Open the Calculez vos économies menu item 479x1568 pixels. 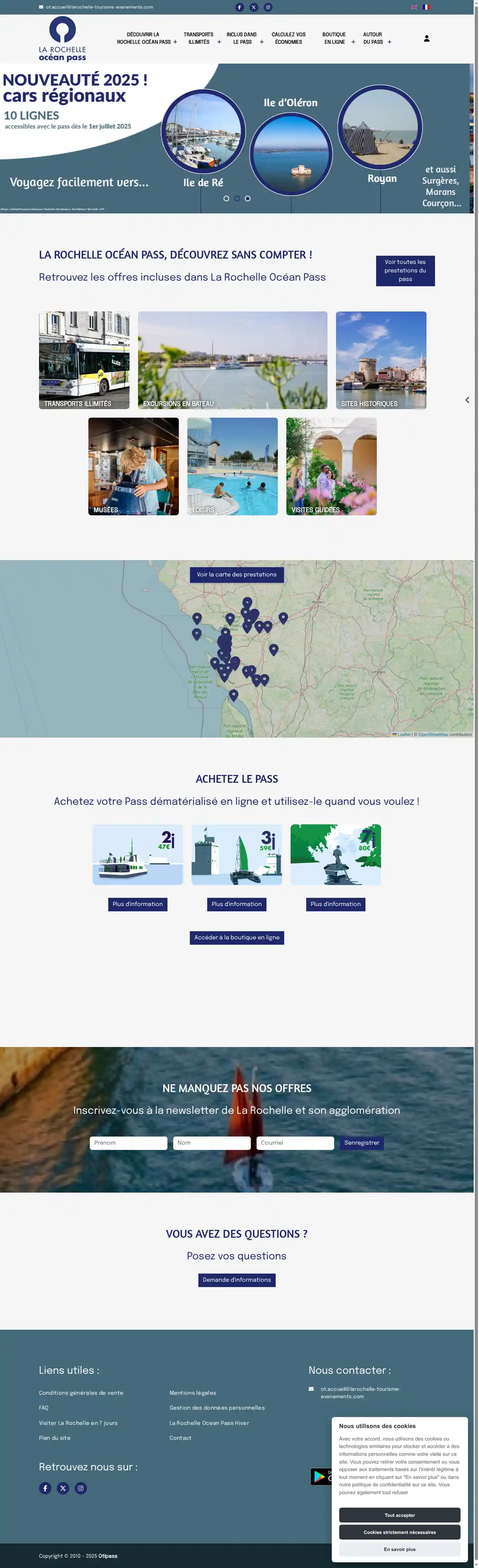click(x=288, y=38)
